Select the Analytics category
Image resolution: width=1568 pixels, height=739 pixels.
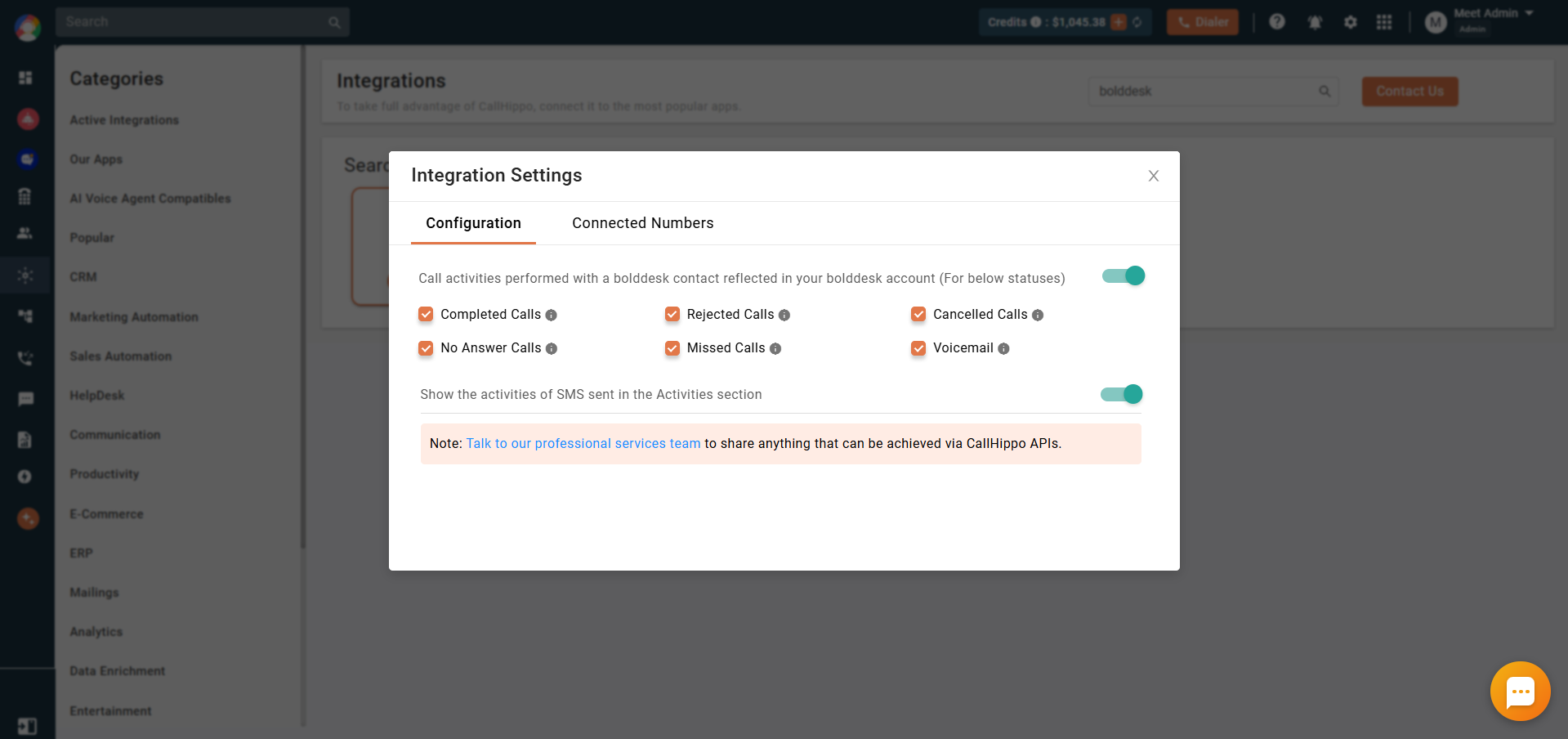[96, 632]
